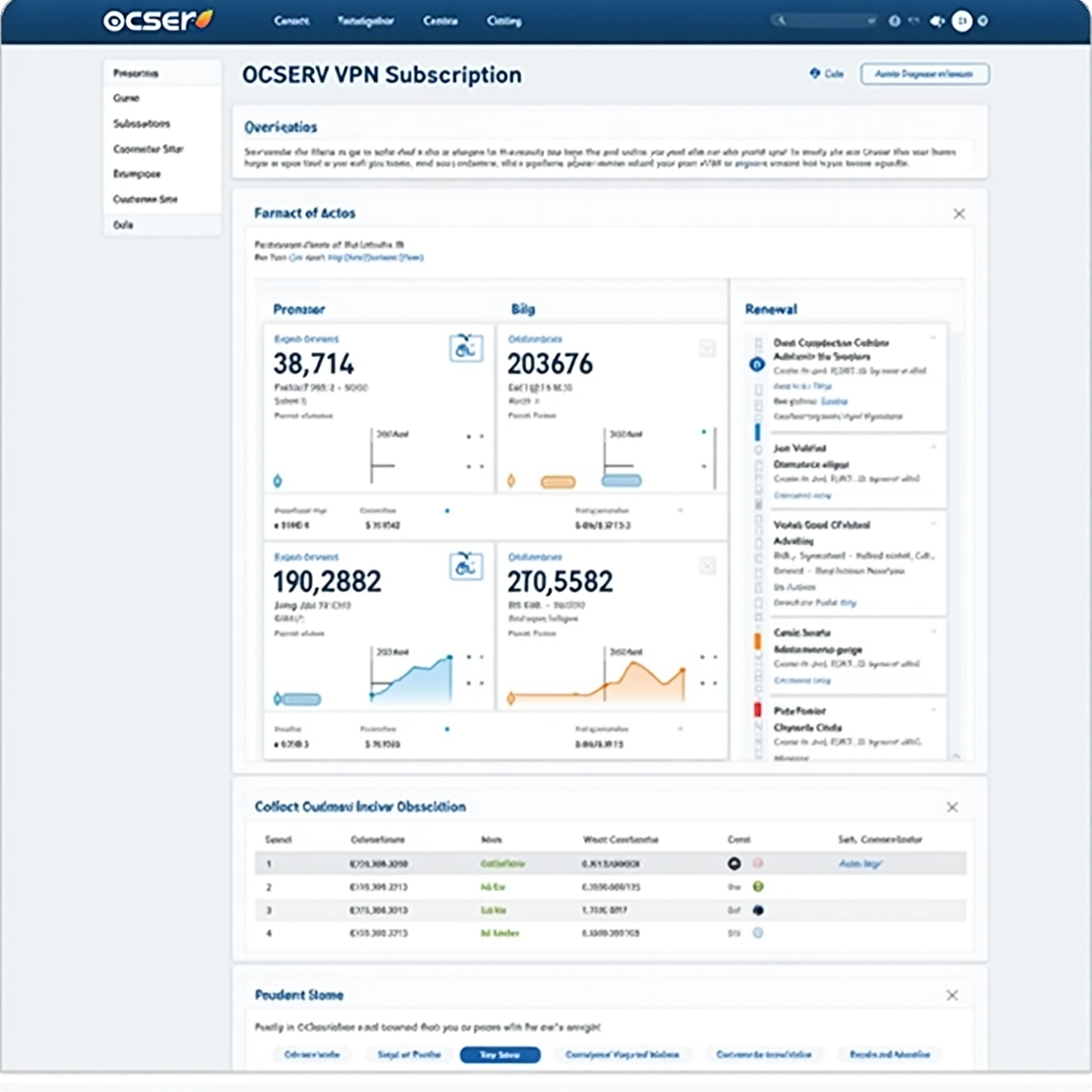The height and width of the screenshot is (1092, 1092).
Task: Select the dark blue pill under Peudent Stome
Action: point(500,1054)
